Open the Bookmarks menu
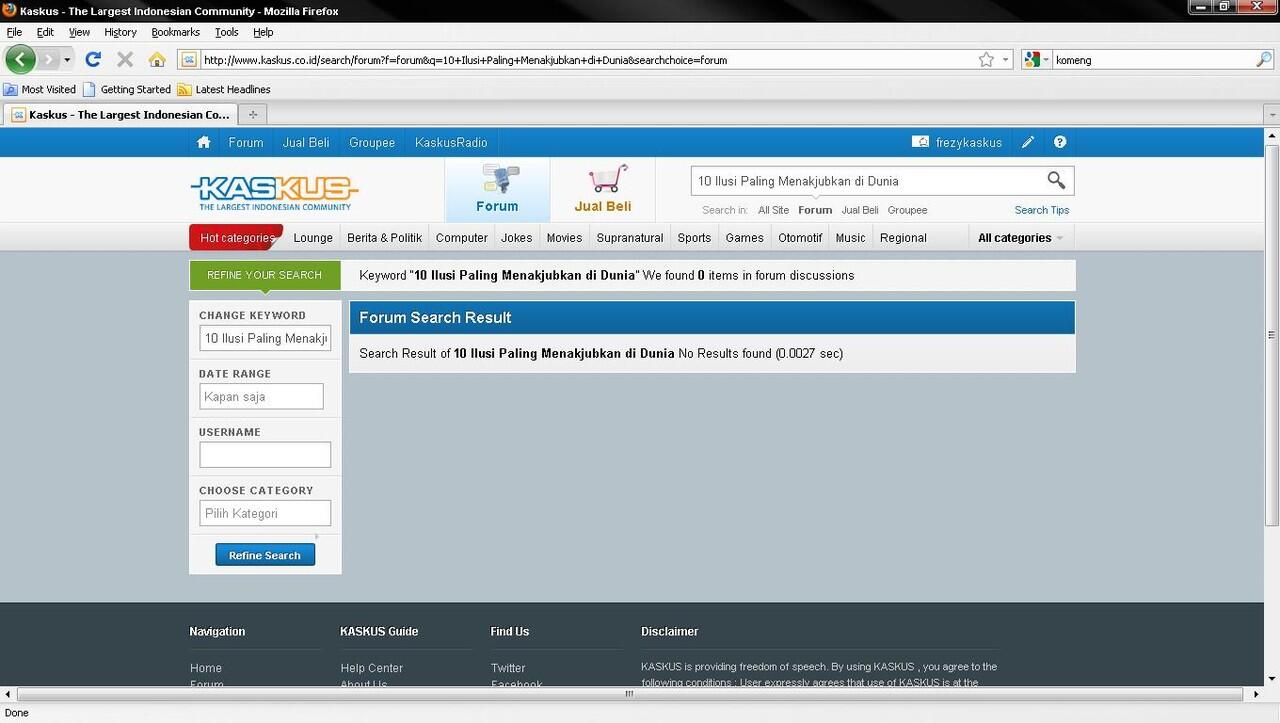1280x723 pixels. (176, 32)
